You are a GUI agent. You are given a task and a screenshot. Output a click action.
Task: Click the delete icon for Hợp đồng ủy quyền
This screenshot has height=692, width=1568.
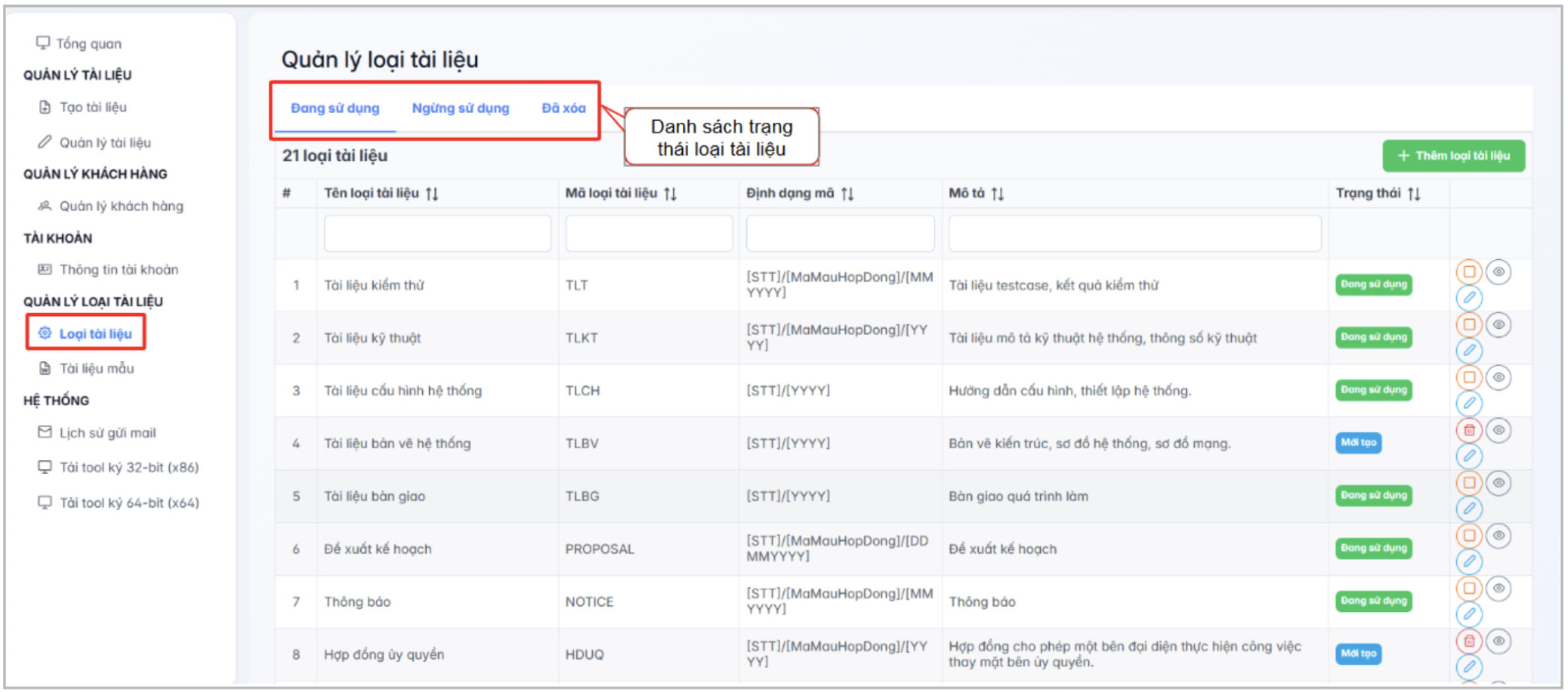(x=1469, y=641)
